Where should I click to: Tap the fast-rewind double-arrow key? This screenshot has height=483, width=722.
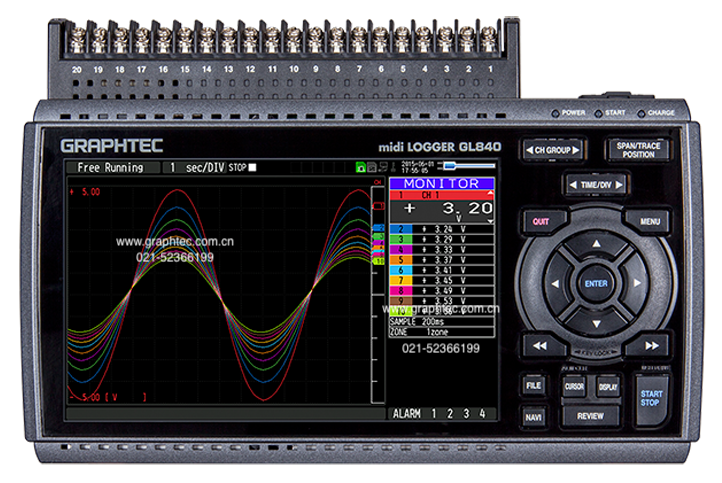540,345
